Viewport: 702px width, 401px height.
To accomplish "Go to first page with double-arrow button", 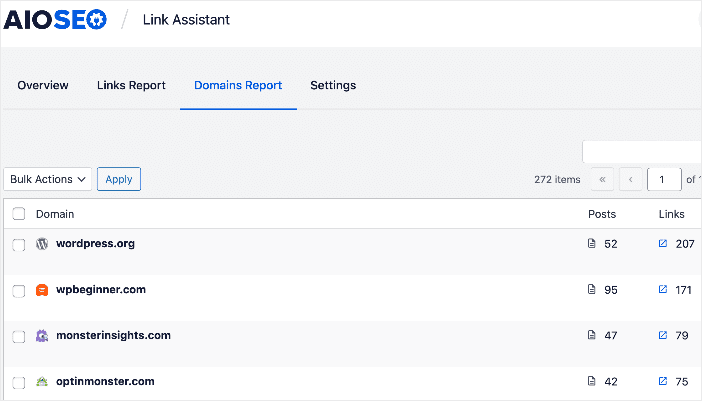I will [x=602, y=179].
